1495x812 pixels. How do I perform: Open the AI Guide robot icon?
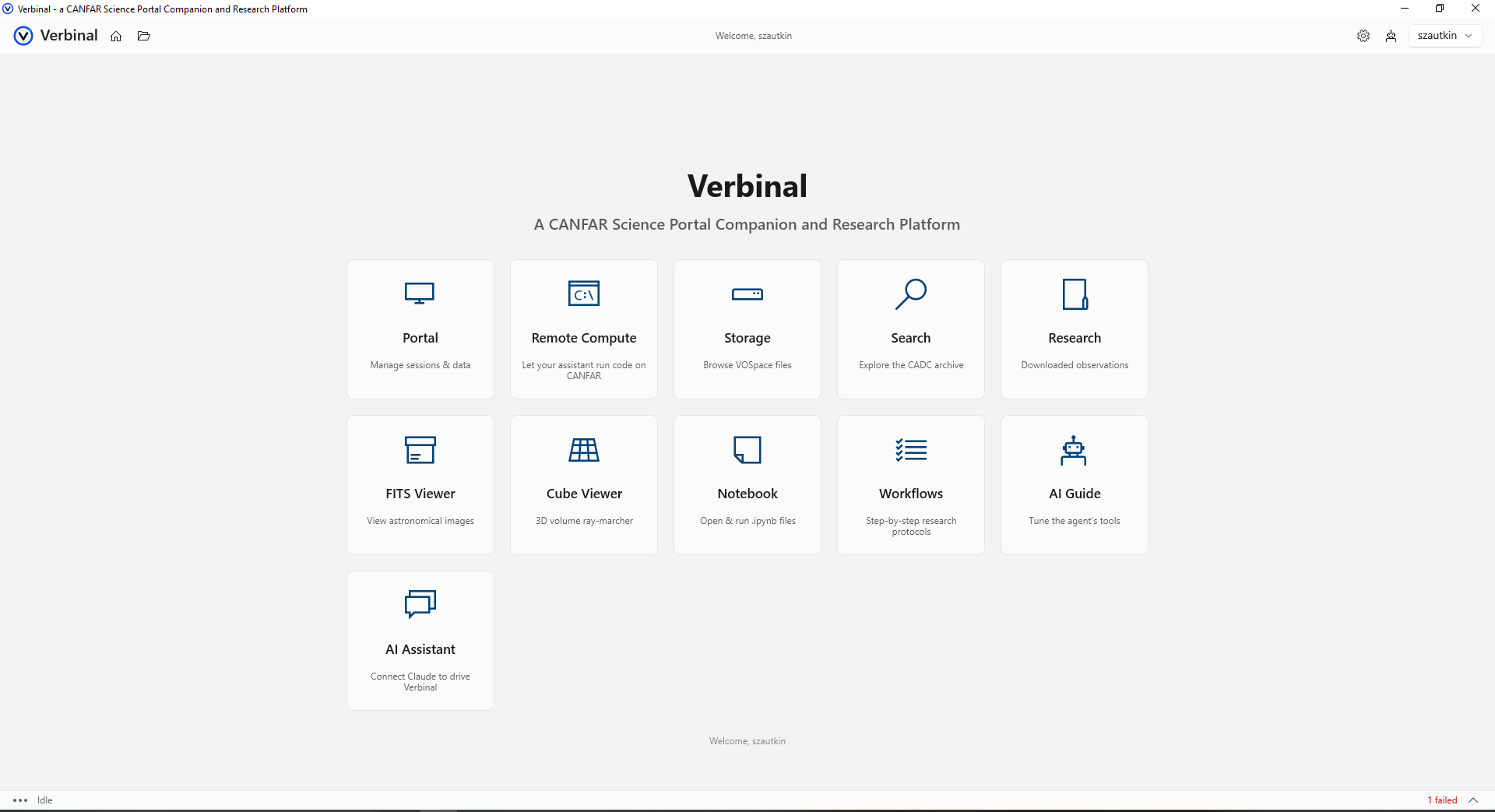[x=1074, y=450]
